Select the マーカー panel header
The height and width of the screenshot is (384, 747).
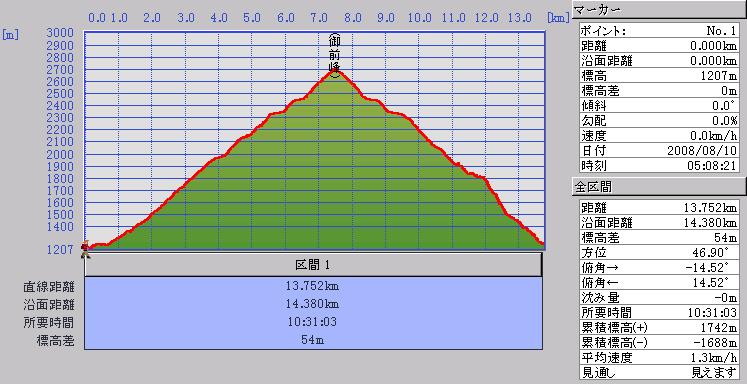point(659,10)
